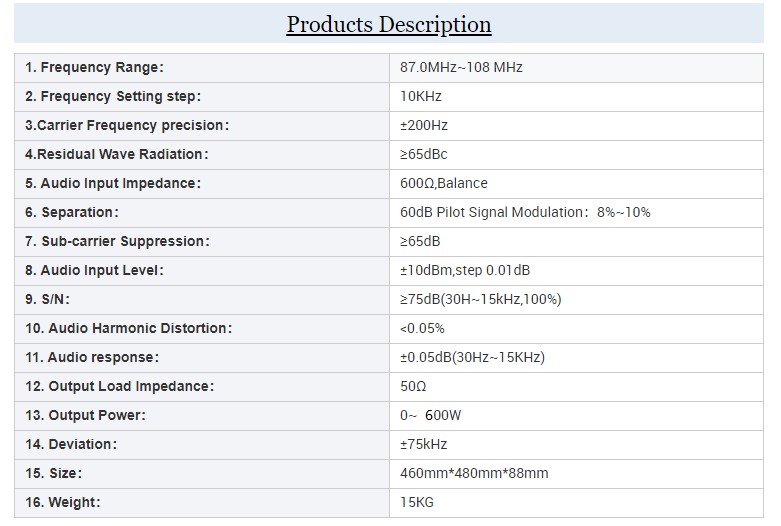Click the Sub-carrier Suppression label

coord(117,242)
